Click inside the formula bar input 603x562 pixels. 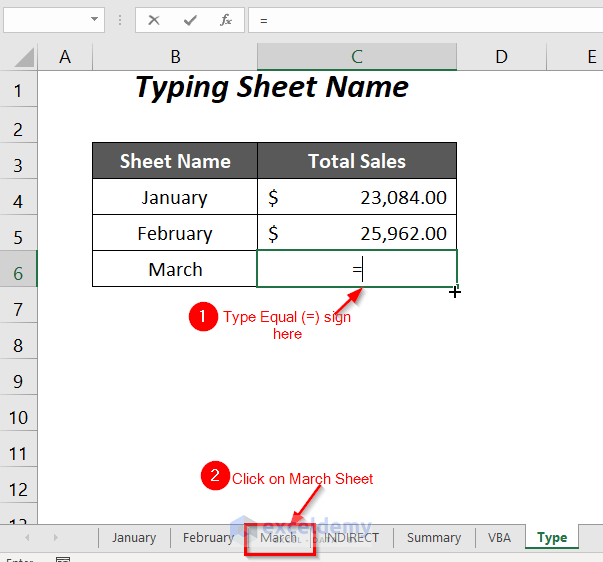click(425, 20)
